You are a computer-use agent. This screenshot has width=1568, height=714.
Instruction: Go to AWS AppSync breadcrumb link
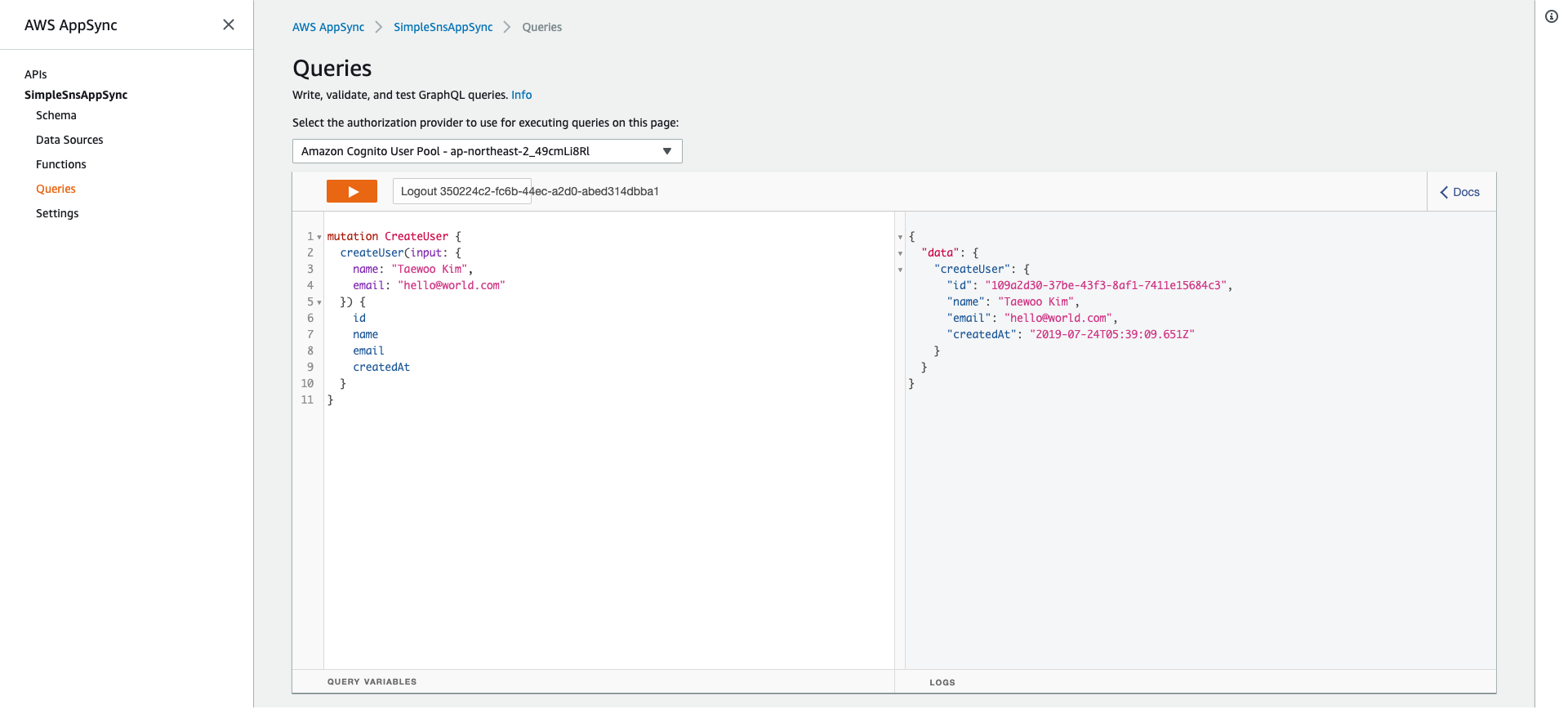(328, 27)
